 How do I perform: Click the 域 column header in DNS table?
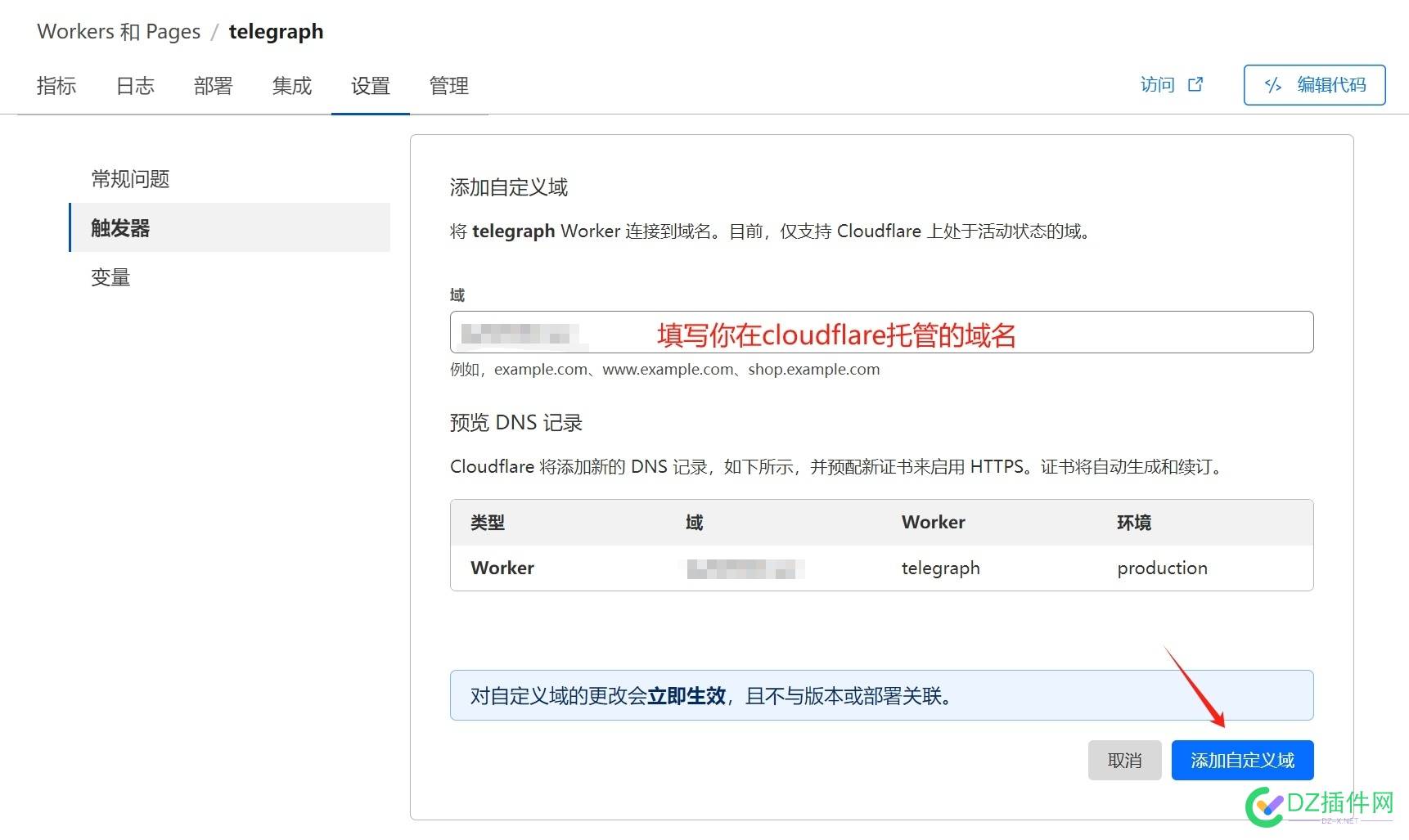pyautogui.click(x=694, y=523)
